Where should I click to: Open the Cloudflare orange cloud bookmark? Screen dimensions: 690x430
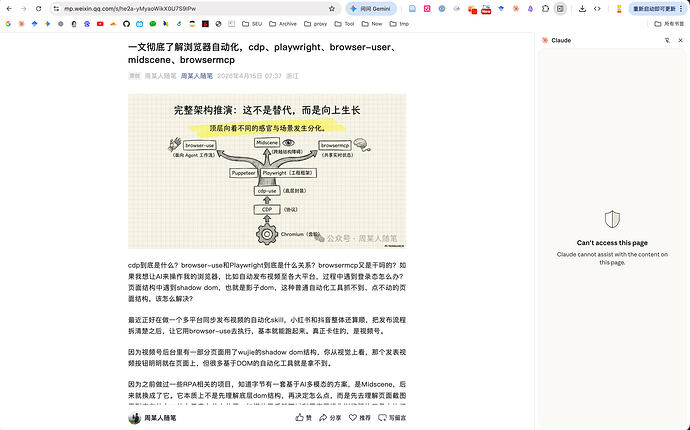point(113,24)
